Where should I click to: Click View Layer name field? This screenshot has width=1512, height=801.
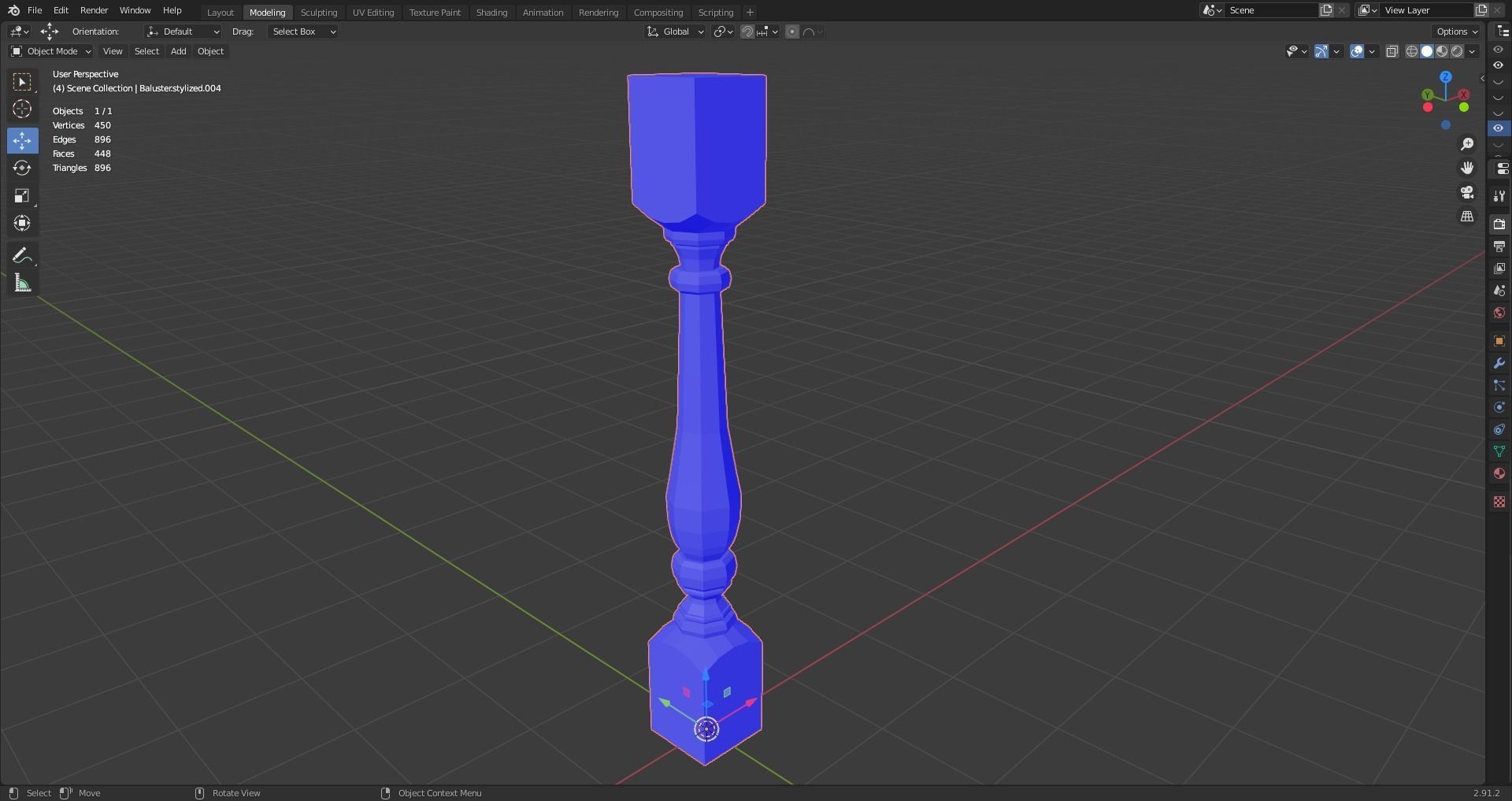[1427, 10]
